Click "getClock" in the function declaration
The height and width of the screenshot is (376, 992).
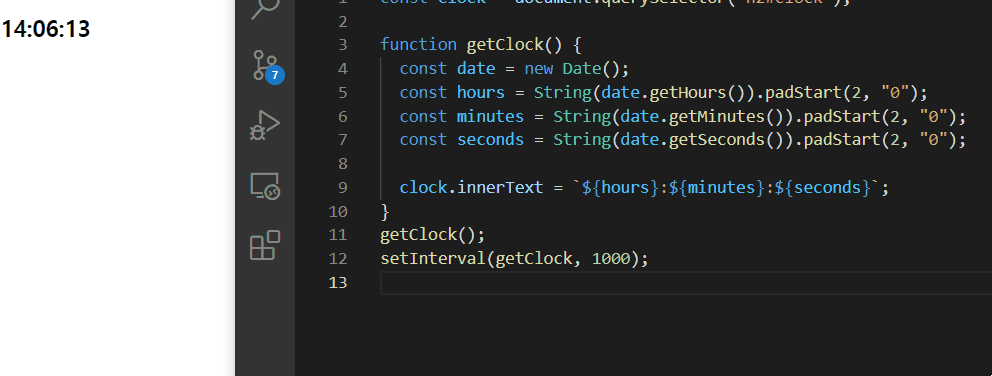(505, 44)
